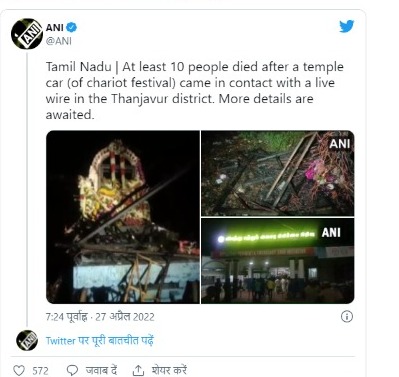Open the tweet info circle icon
This screenshot has height=377, width=399.
(x=347, y=316)
